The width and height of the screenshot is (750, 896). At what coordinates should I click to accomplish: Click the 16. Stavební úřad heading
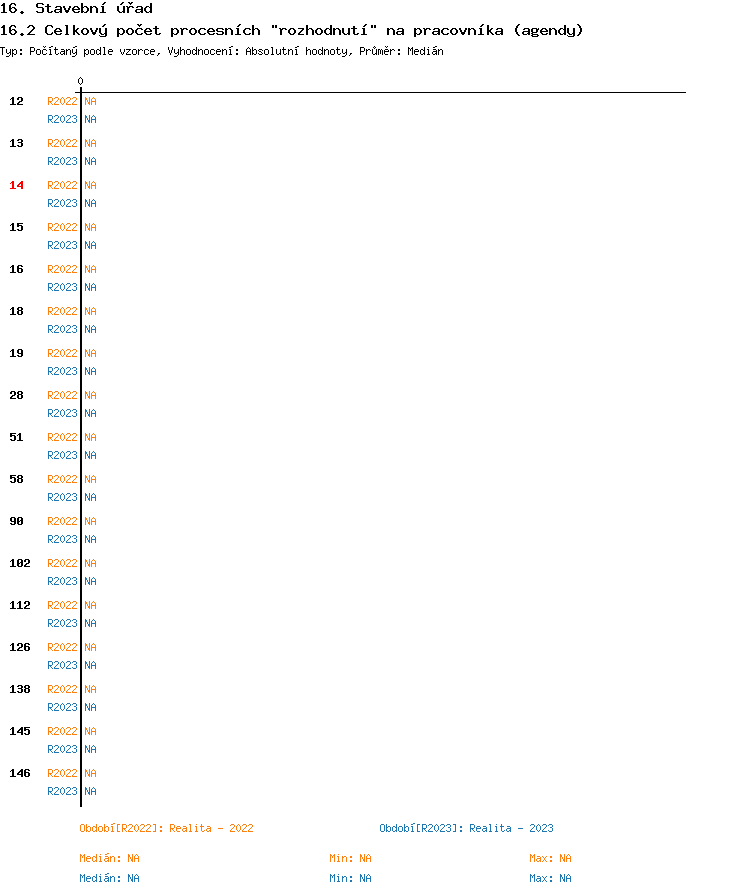[x=77, y=9]
